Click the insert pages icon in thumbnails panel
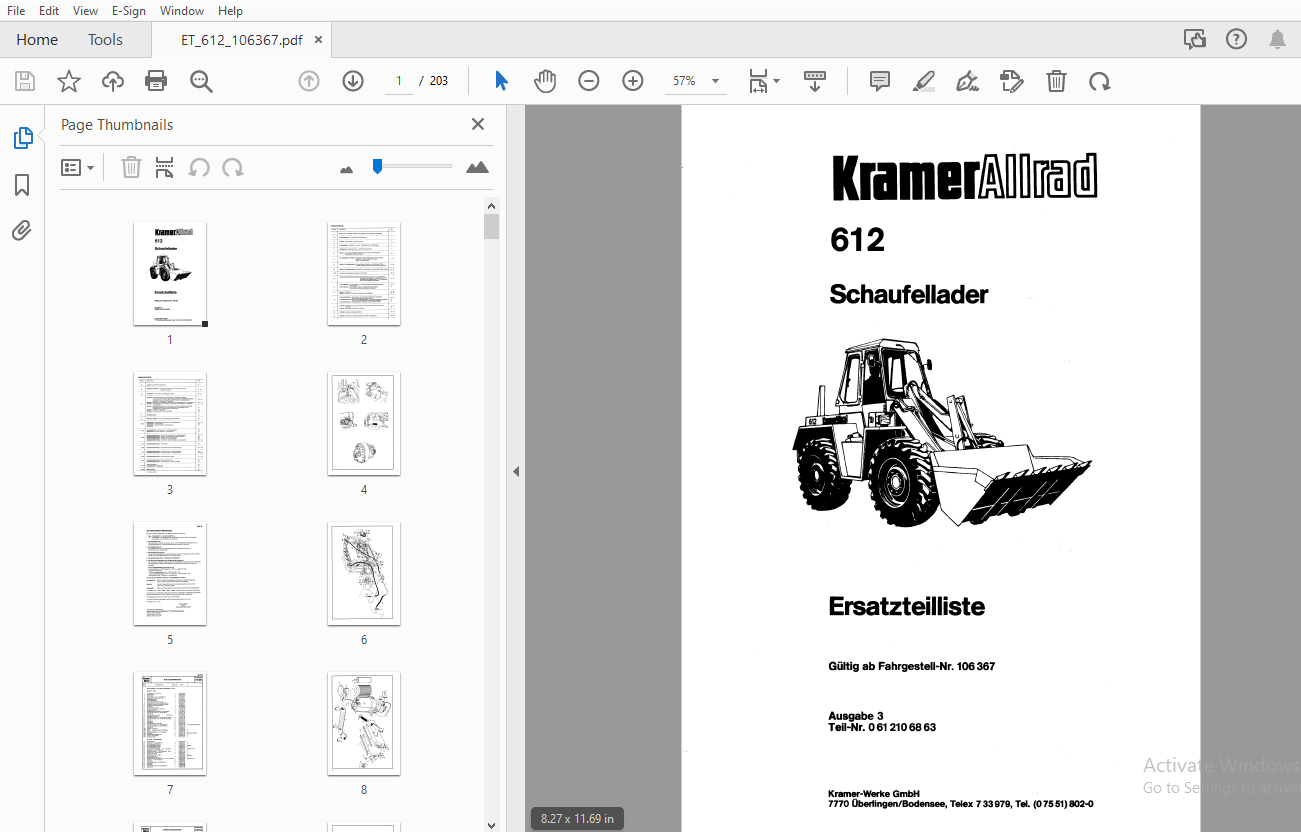 pos(164,167)
